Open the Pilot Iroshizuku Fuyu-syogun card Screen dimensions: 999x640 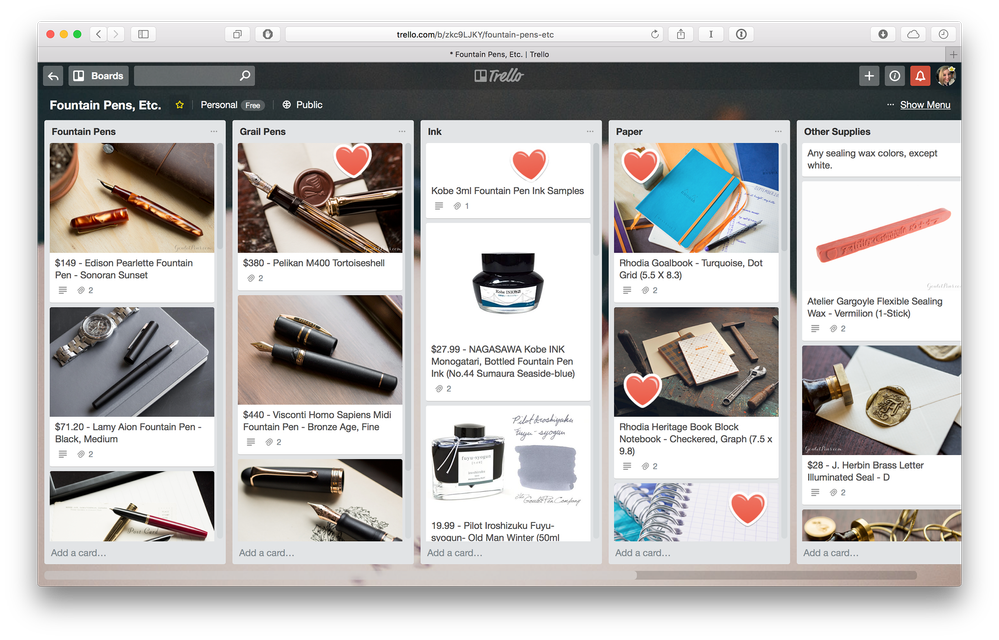pos(508,473)
